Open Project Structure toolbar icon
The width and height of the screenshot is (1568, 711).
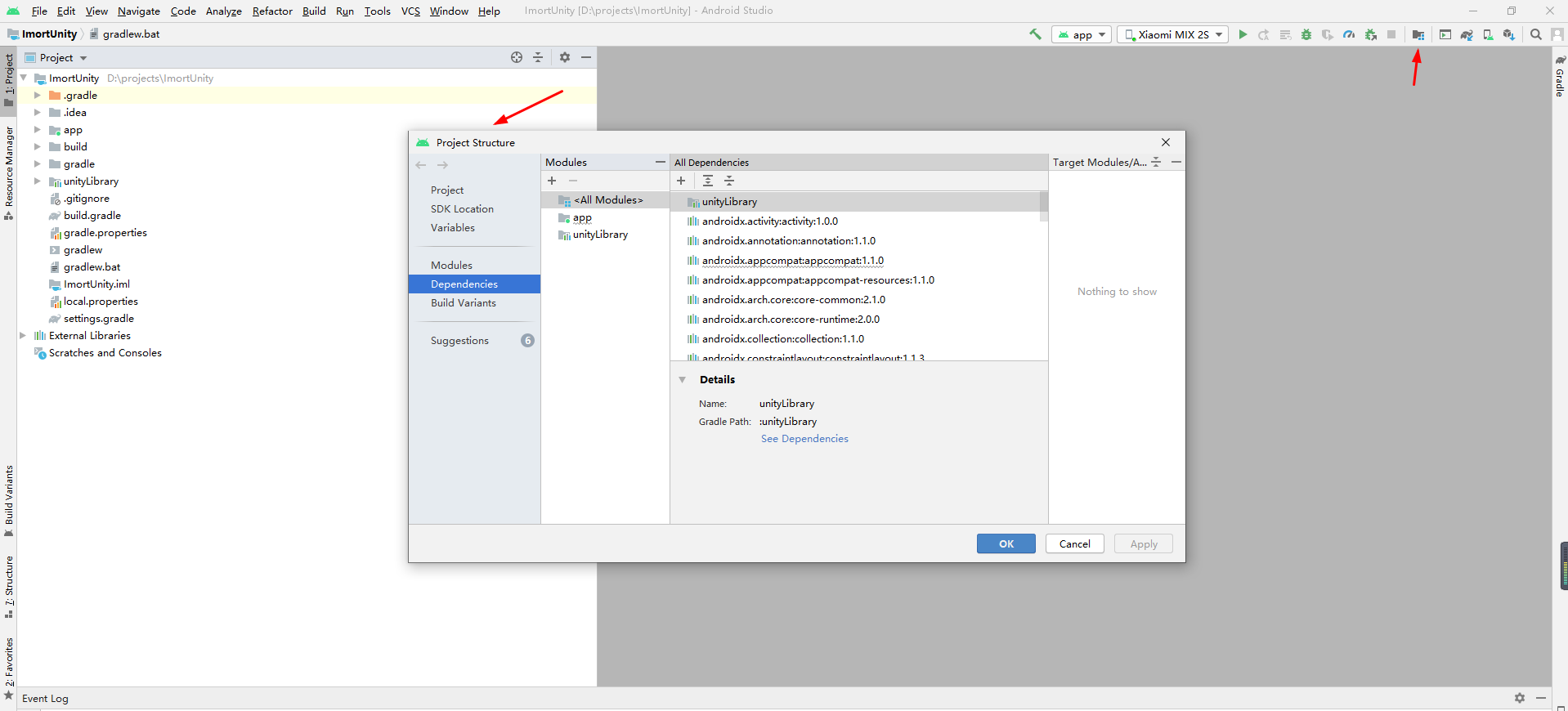[1418, 34]
